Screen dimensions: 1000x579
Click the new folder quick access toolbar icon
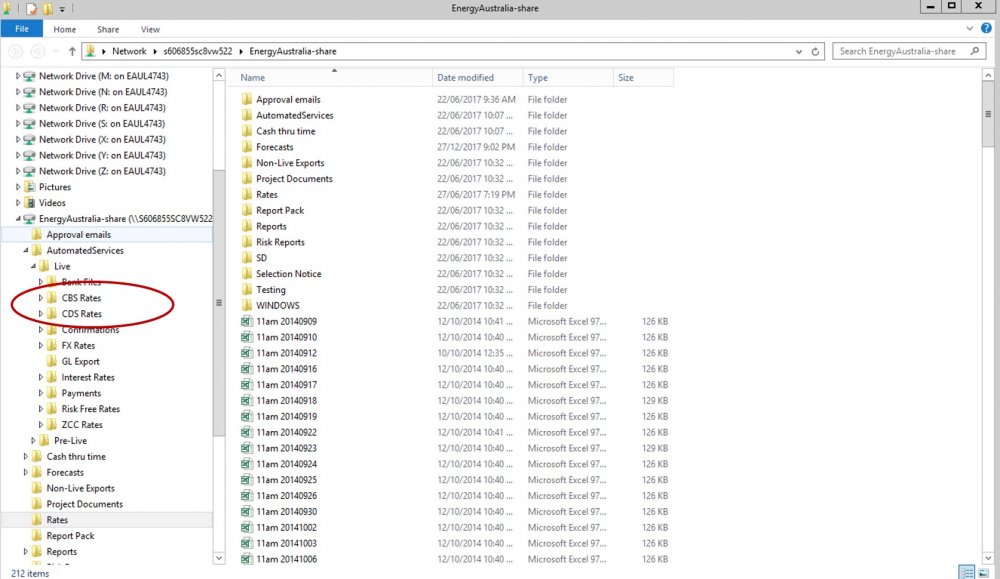point(48,8)
